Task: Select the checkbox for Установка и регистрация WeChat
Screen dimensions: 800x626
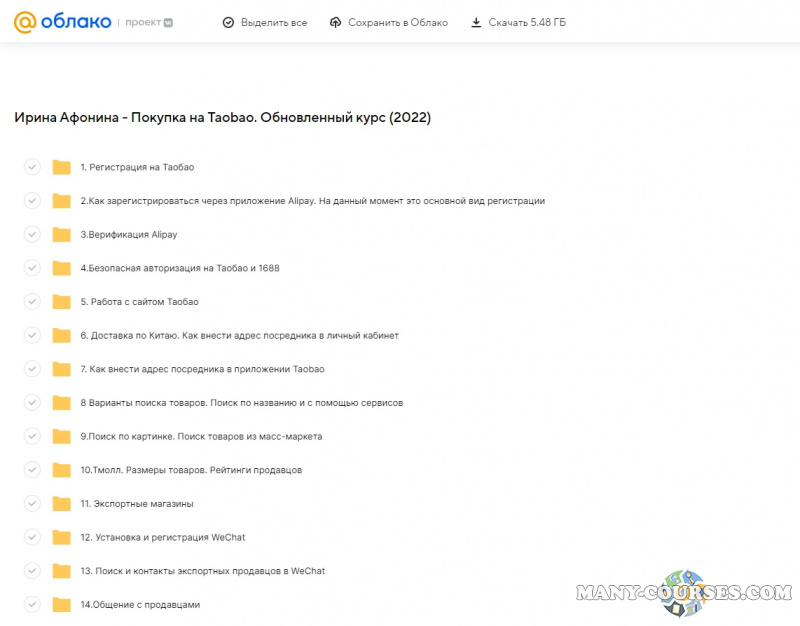Action: click(32, 537)
